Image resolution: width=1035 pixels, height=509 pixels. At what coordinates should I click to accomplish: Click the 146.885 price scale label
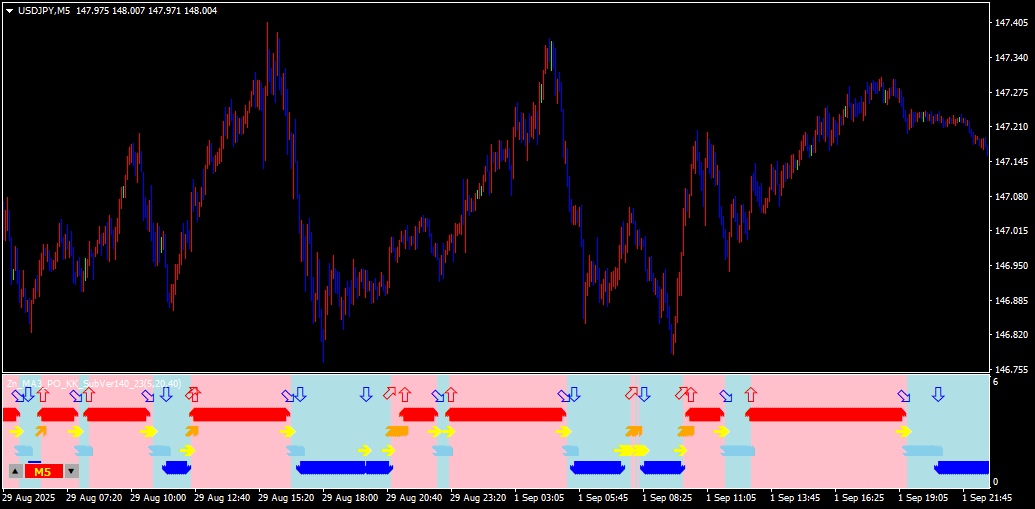click(x=1010, y=301)
